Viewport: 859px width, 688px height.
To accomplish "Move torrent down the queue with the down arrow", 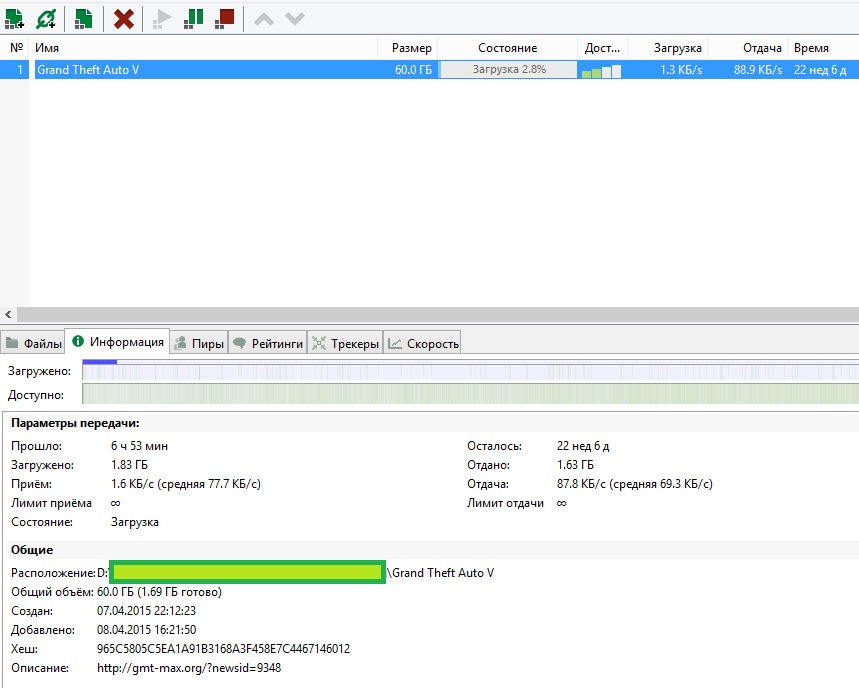I will 295,20.
